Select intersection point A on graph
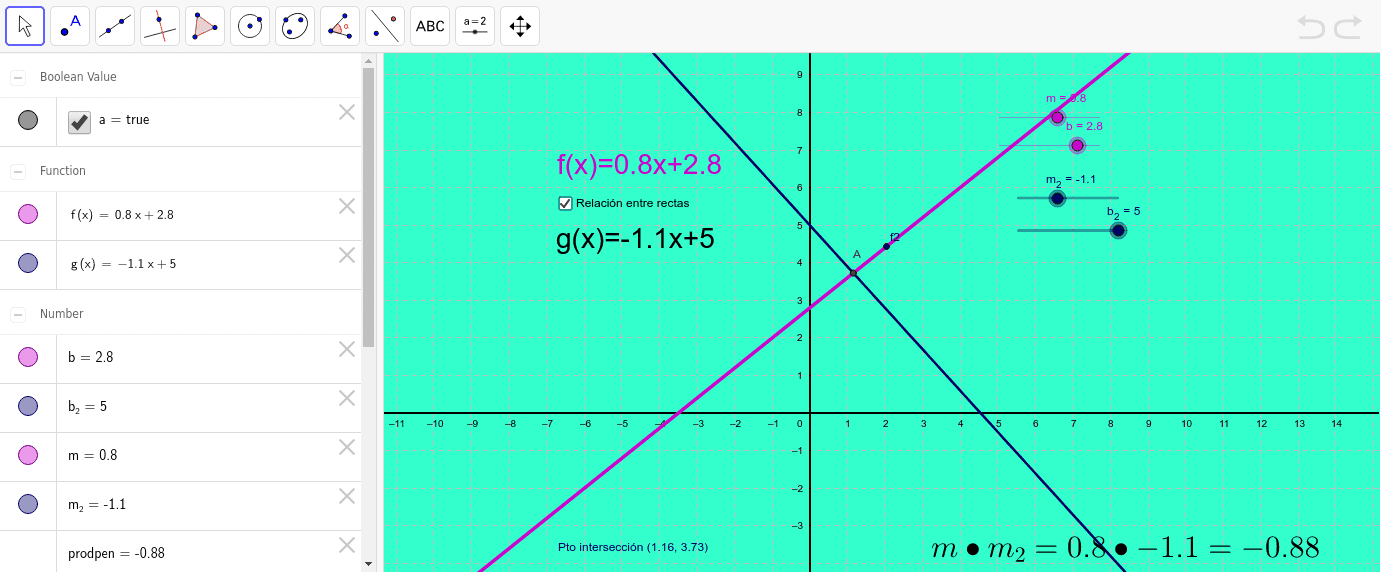 (853, 273)
